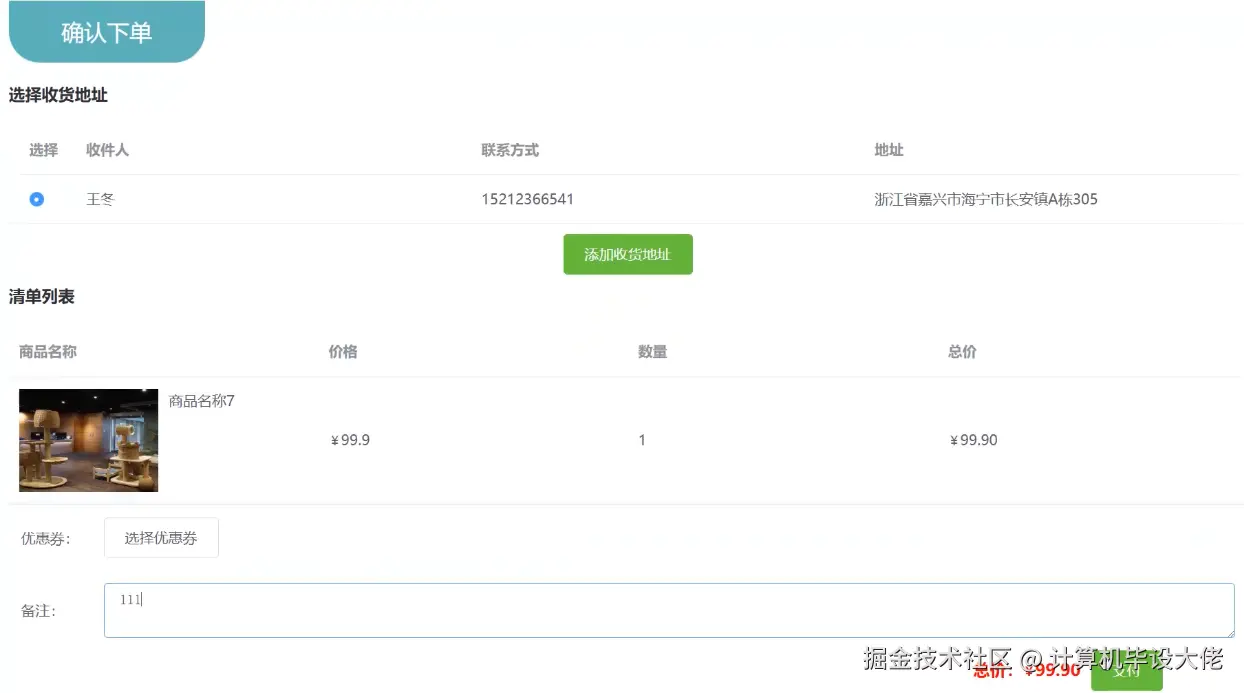This screenshot has height=693, width=1244.
Task: Click the 地址 column header
Action: 888,150
